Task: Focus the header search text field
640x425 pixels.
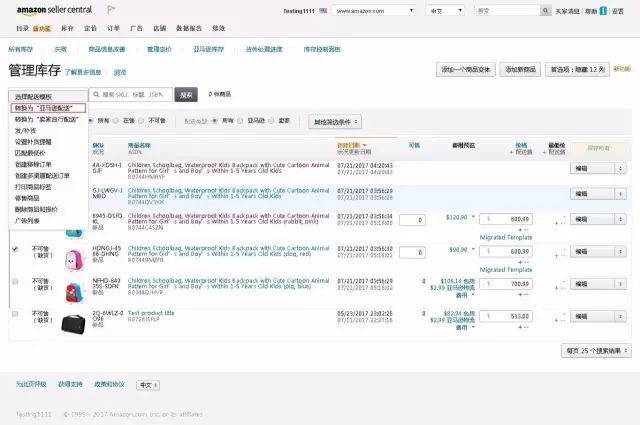Action: [507, 11]
